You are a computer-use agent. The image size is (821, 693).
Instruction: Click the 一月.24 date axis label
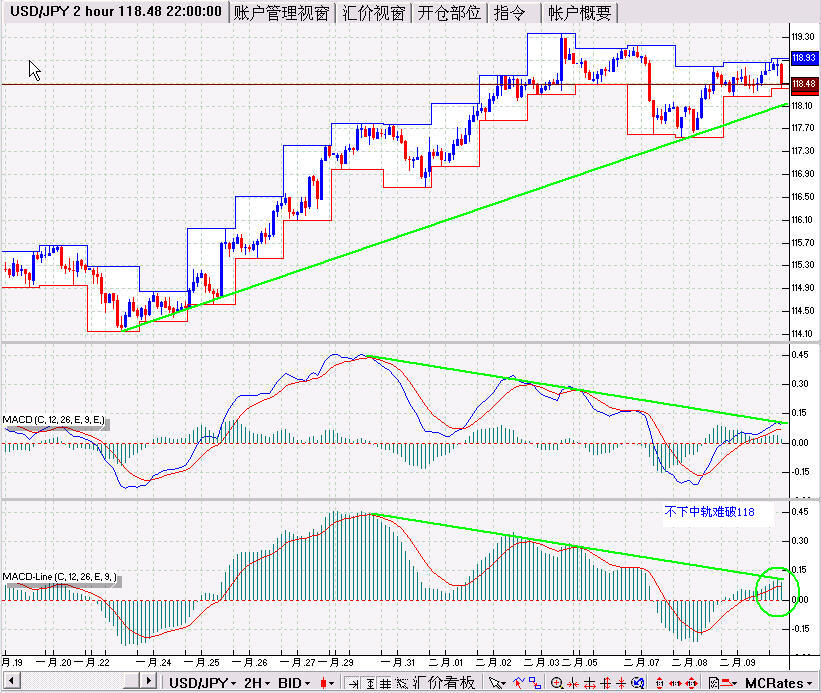pyautogui.click(x=153, y=662)
